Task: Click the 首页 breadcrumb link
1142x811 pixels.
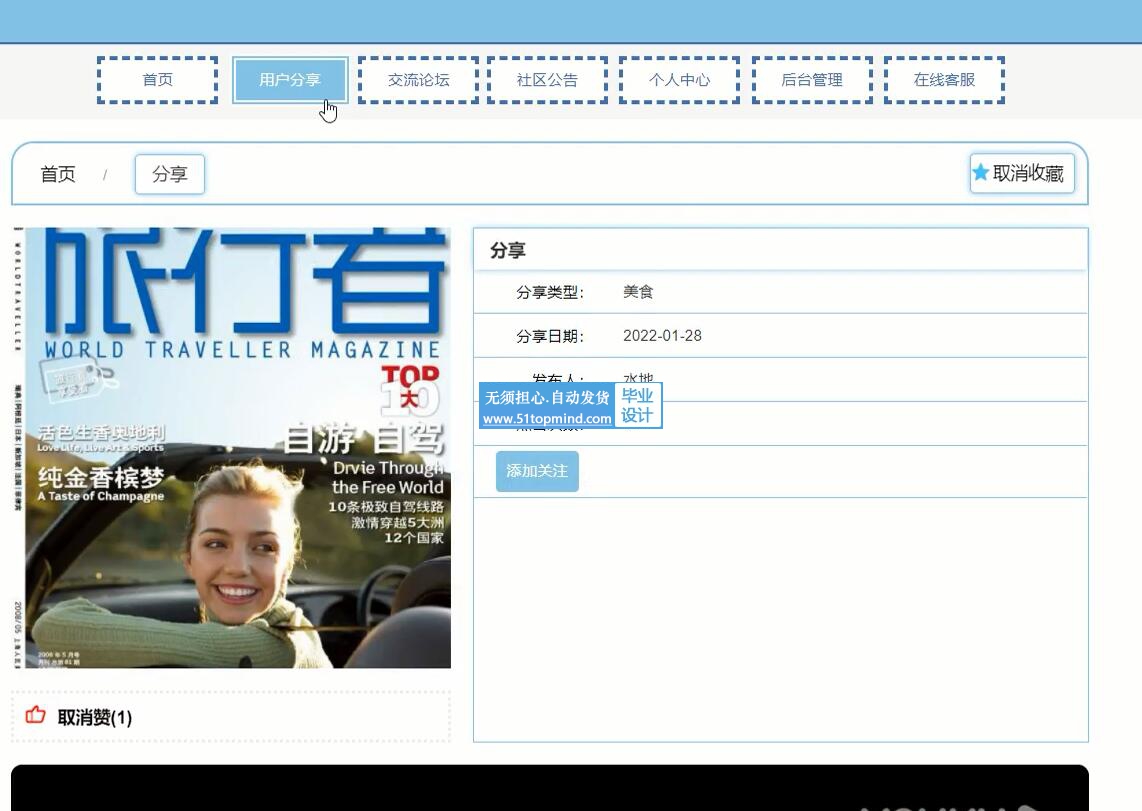Action: point(58,174)
